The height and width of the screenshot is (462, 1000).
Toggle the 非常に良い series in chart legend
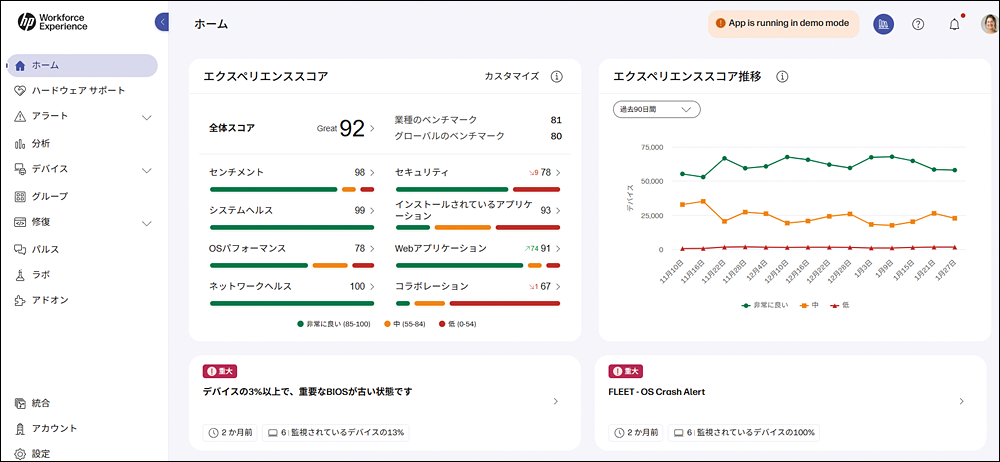point(765,306)
